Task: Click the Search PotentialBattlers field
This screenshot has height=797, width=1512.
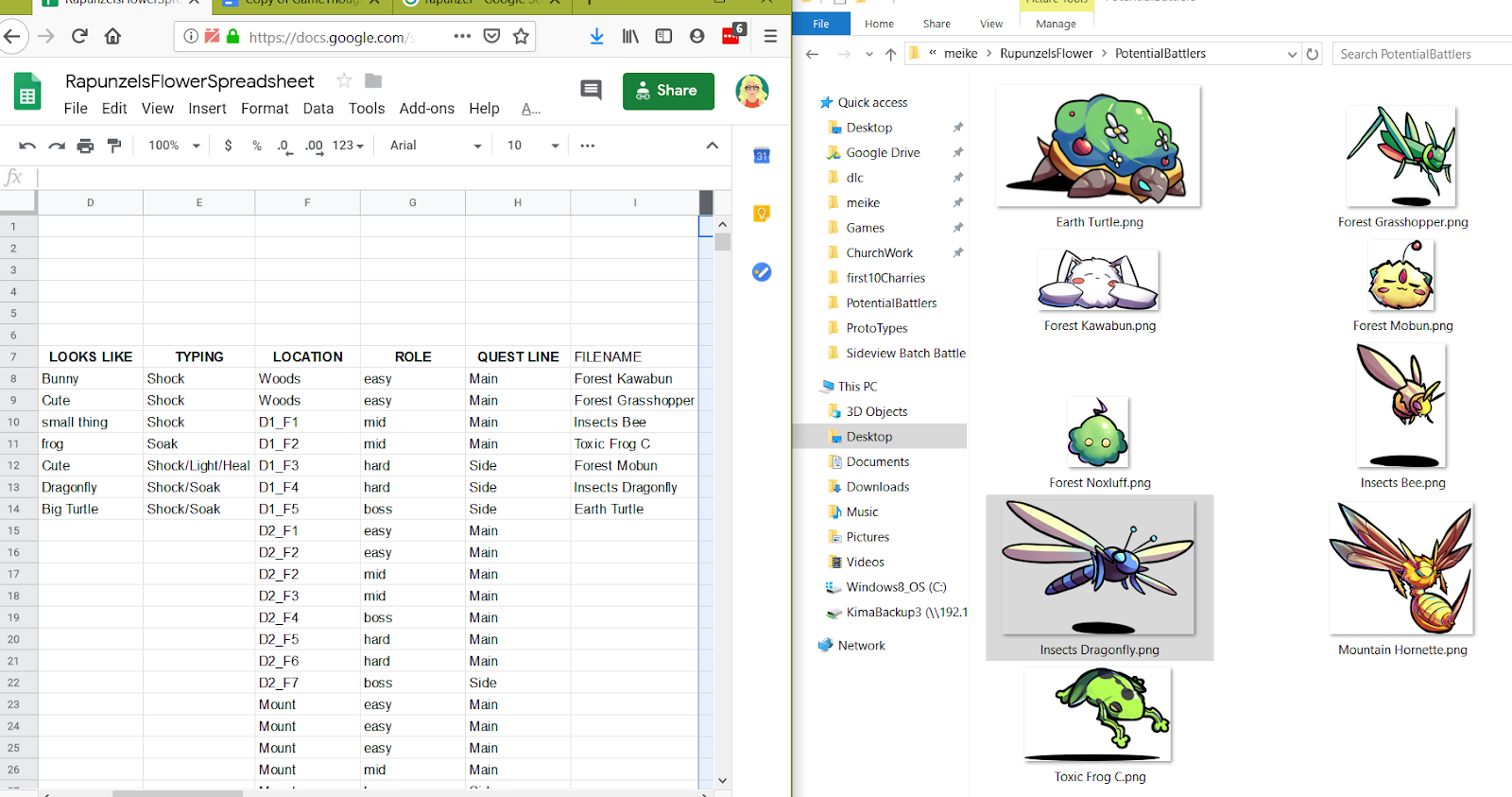Action: 1422,54
